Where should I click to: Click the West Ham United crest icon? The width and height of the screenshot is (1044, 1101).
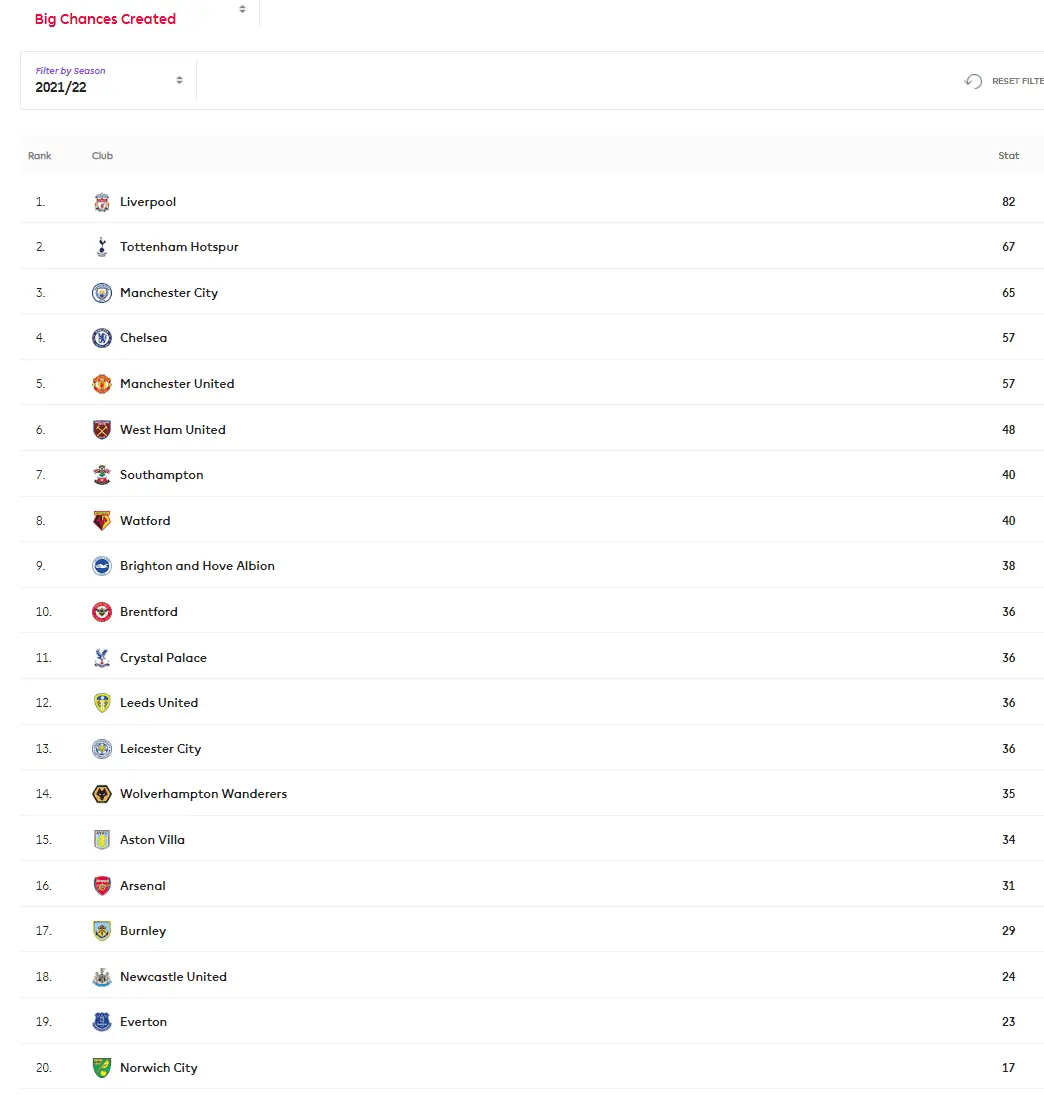102,430
